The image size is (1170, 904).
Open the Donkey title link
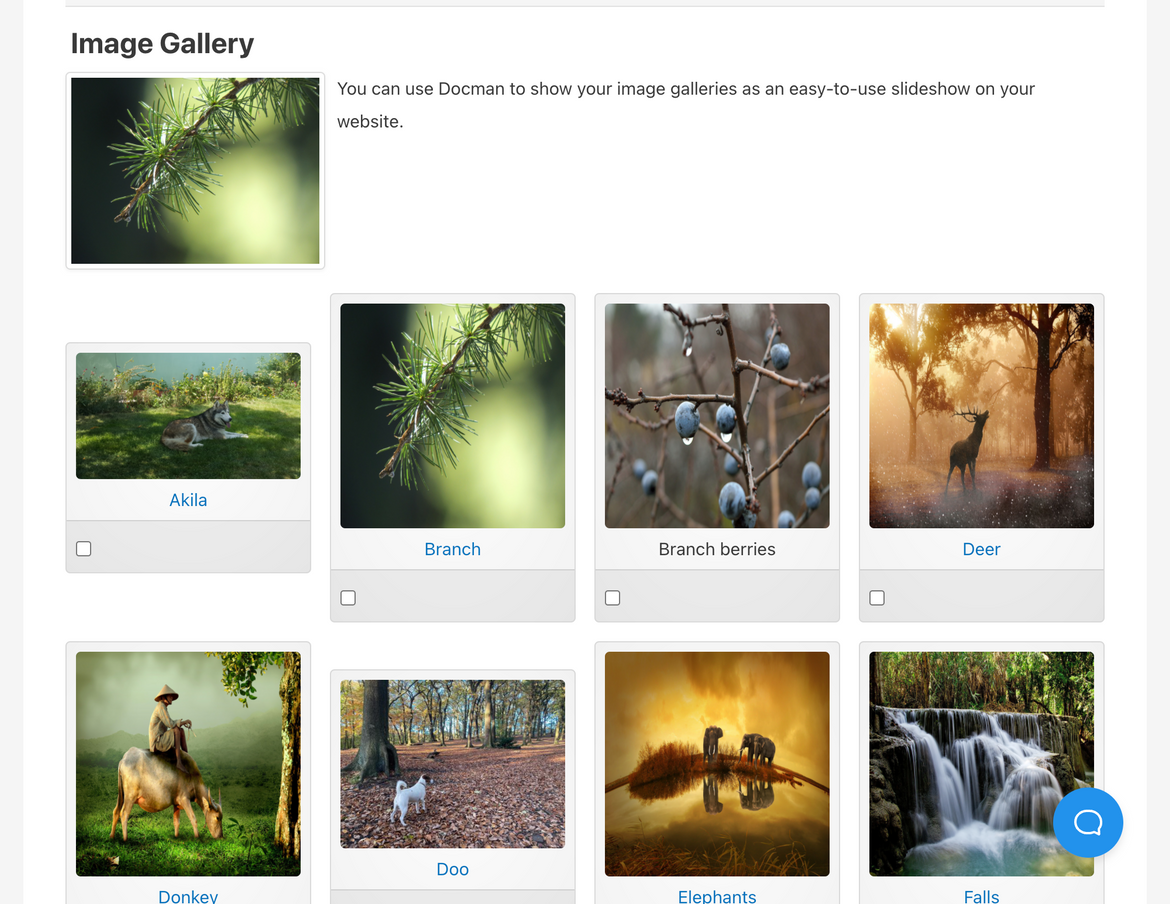point(188,896)
